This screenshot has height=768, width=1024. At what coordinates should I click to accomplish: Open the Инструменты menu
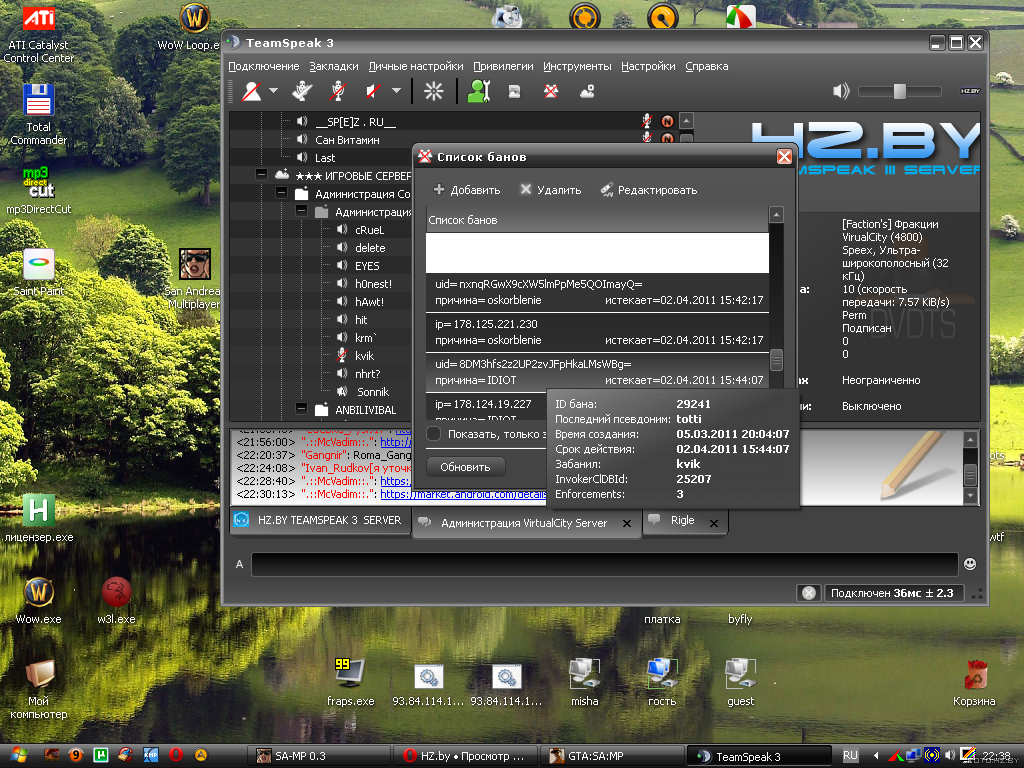pyautogui.click(x=577, y=66)
